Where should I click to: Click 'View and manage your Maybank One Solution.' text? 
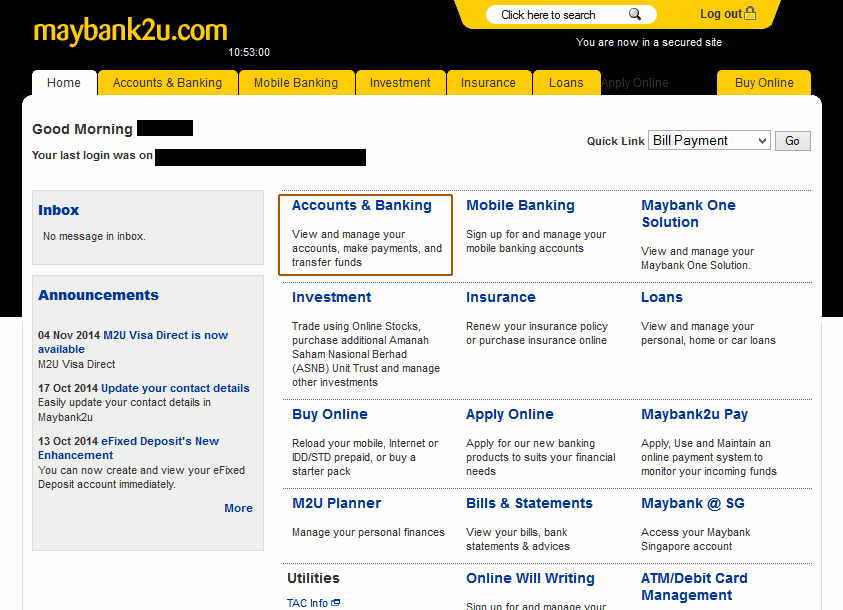point(697,258)
